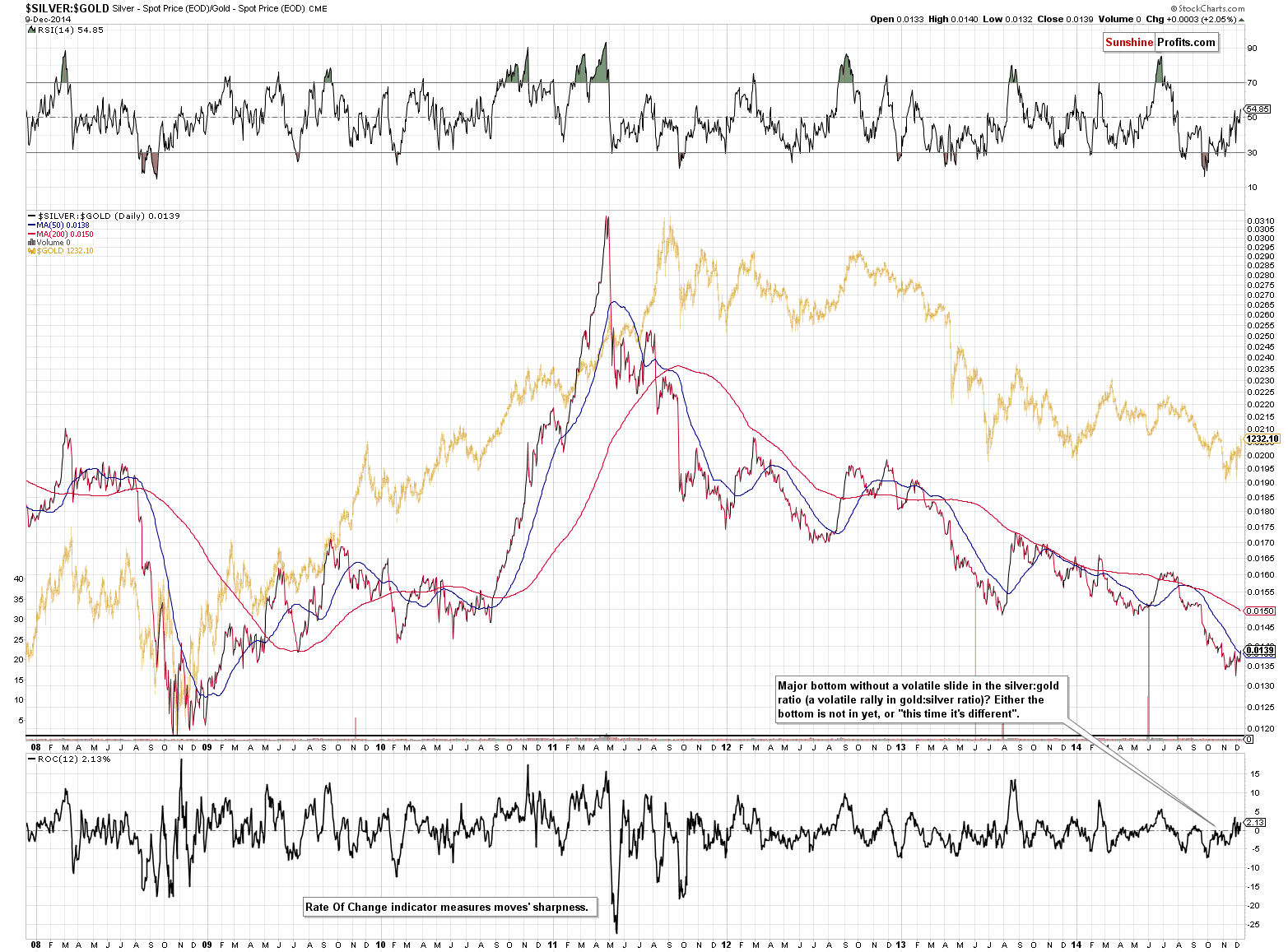
Task: Click the 'Major bottom without a volatile slide' annotation
Action: (922, 699)
